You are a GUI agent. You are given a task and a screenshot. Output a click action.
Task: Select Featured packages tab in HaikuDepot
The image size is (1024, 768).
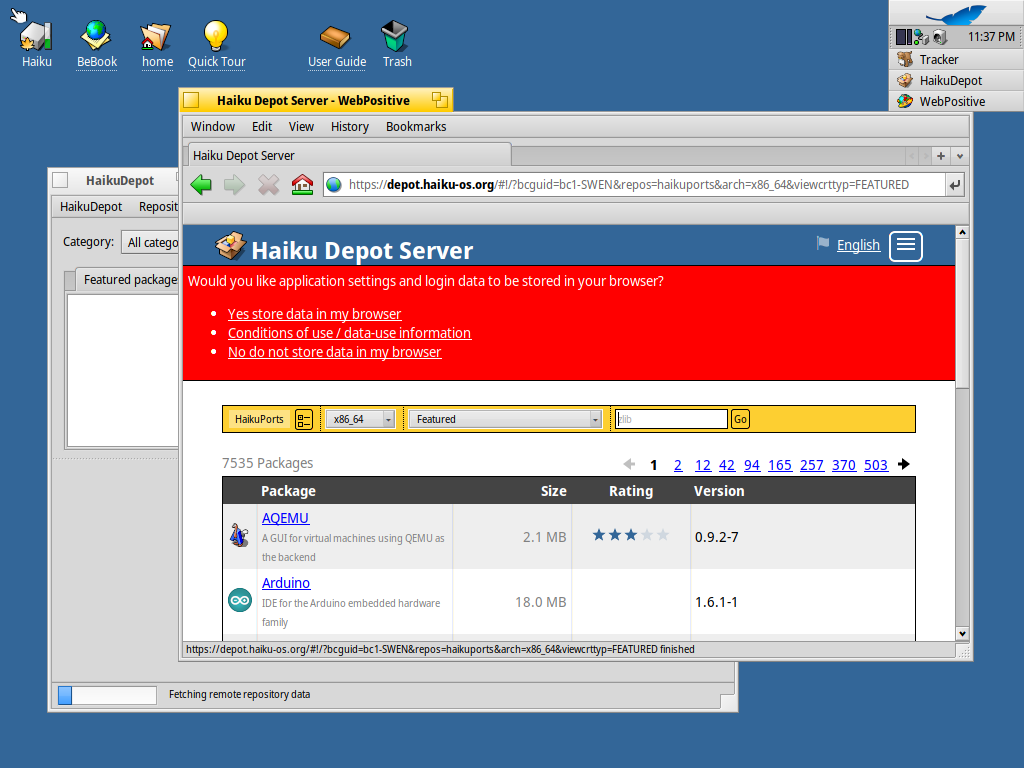point(128,280)
